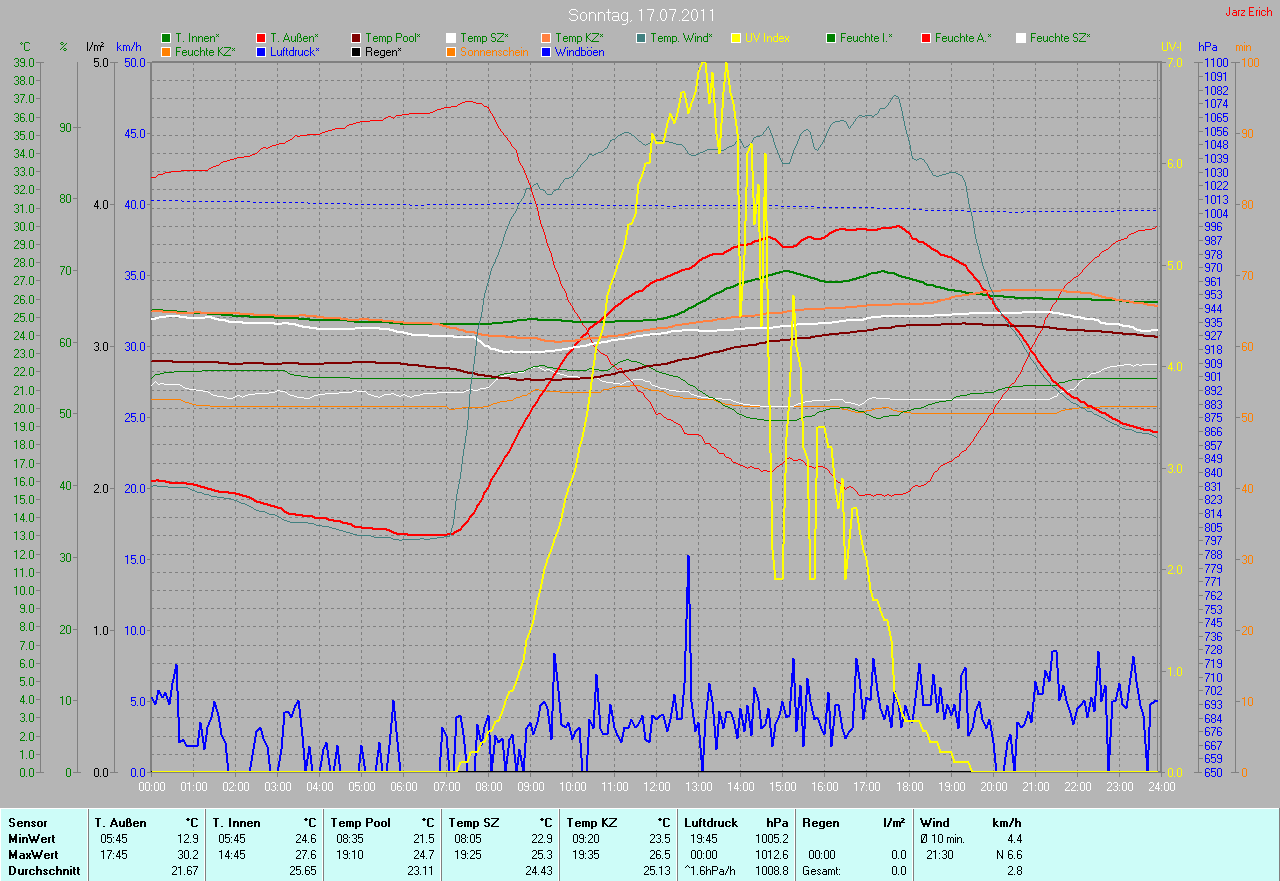Select the 'T. Innen*' legend label
The width and height of the screenshot is (1280, 881).
click(x=198, y=38)
